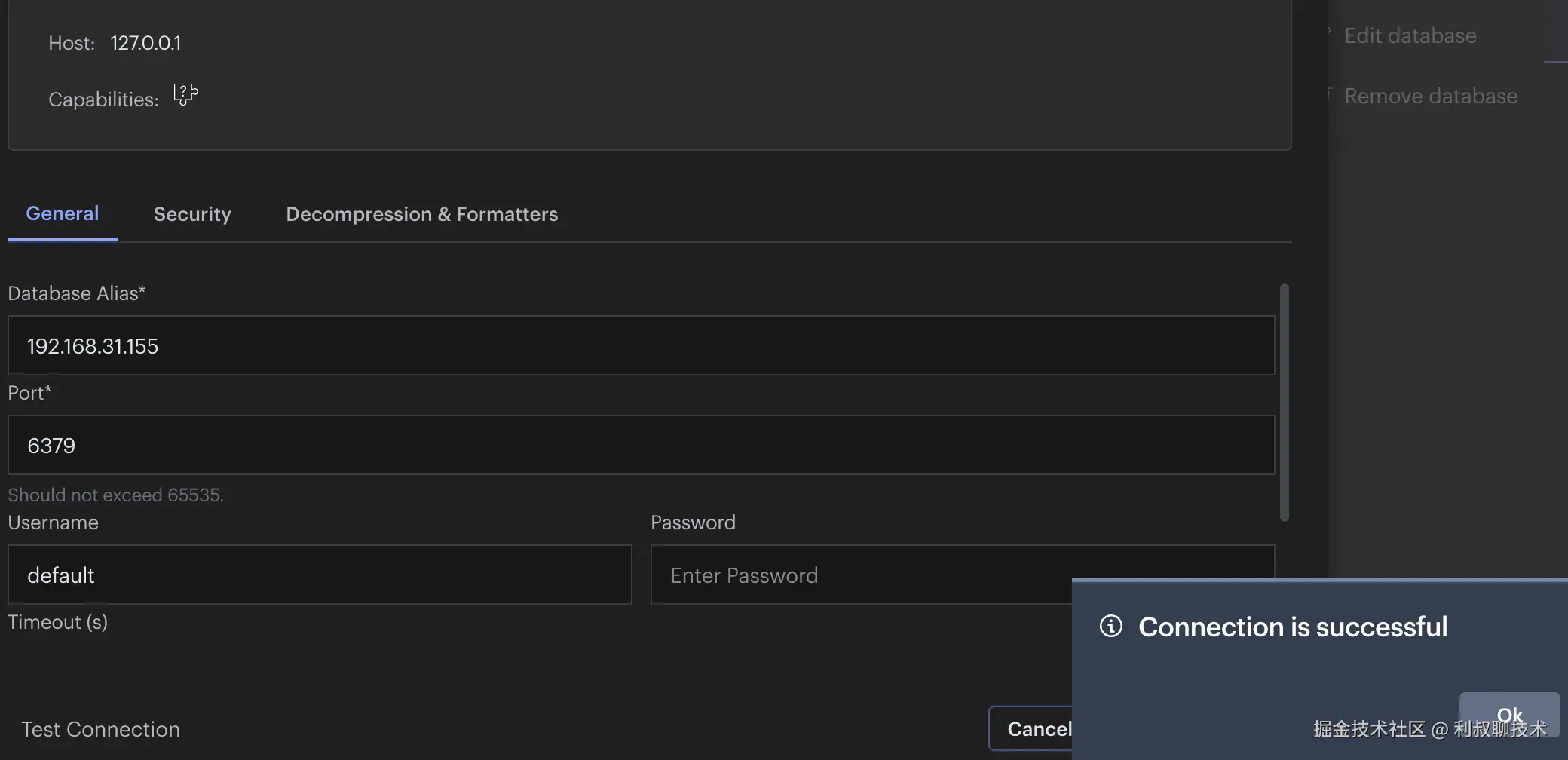Click the Should not exceed 65535 hint

(115, 495)
